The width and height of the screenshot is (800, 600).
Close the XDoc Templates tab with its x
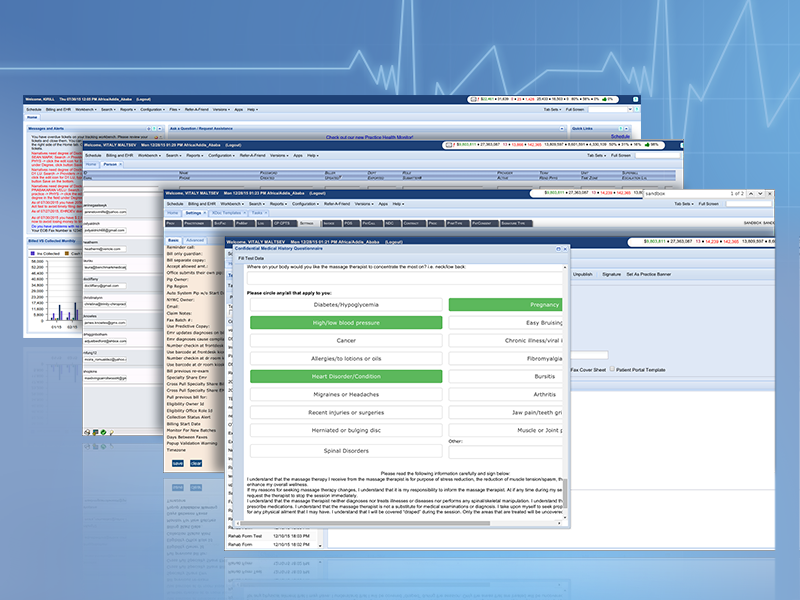(244, 213)
